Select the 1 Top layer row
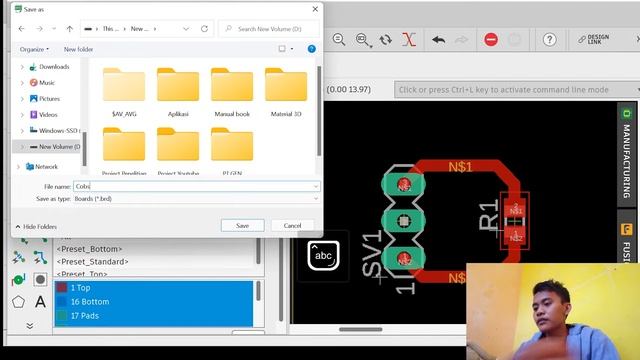Viewport: 640px width, 360px height. (153, 288)
